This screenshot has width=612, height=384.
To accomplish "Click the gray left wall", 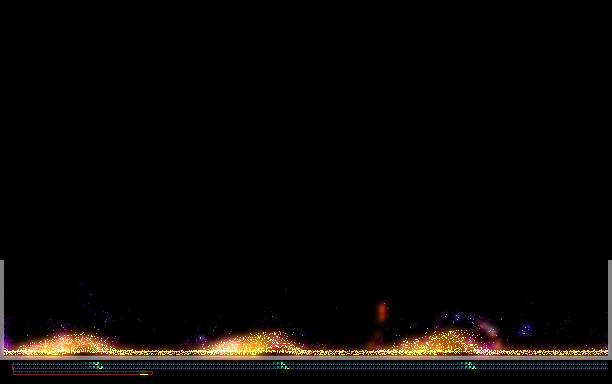I will pyautogui.click(x=2, y=308).
